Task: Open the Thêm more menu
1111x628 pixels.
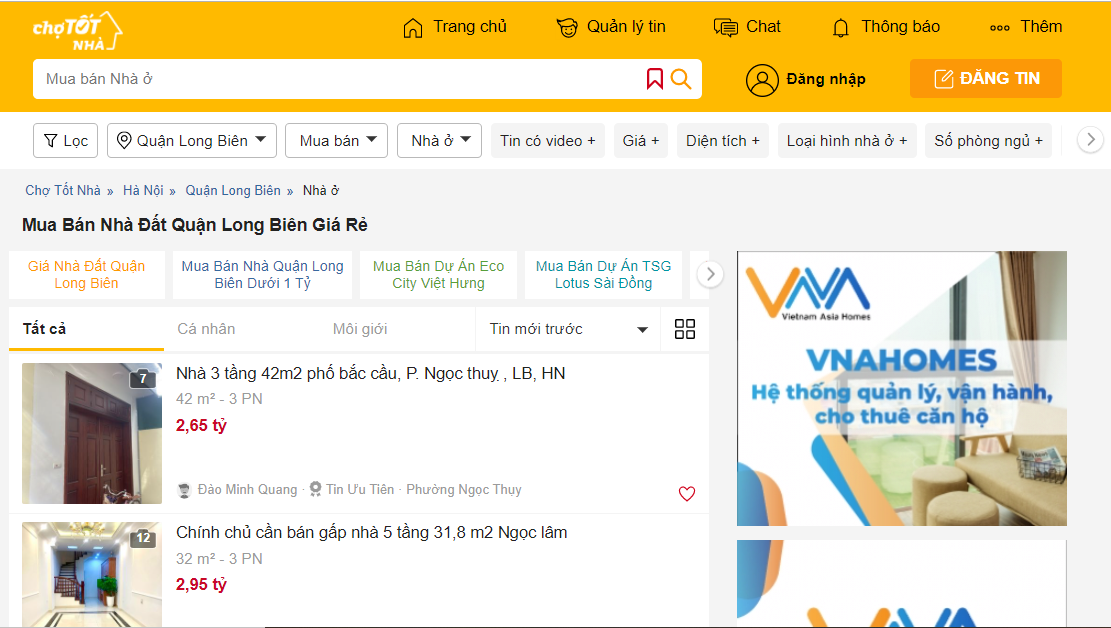Action: (x=1026, y=27)
